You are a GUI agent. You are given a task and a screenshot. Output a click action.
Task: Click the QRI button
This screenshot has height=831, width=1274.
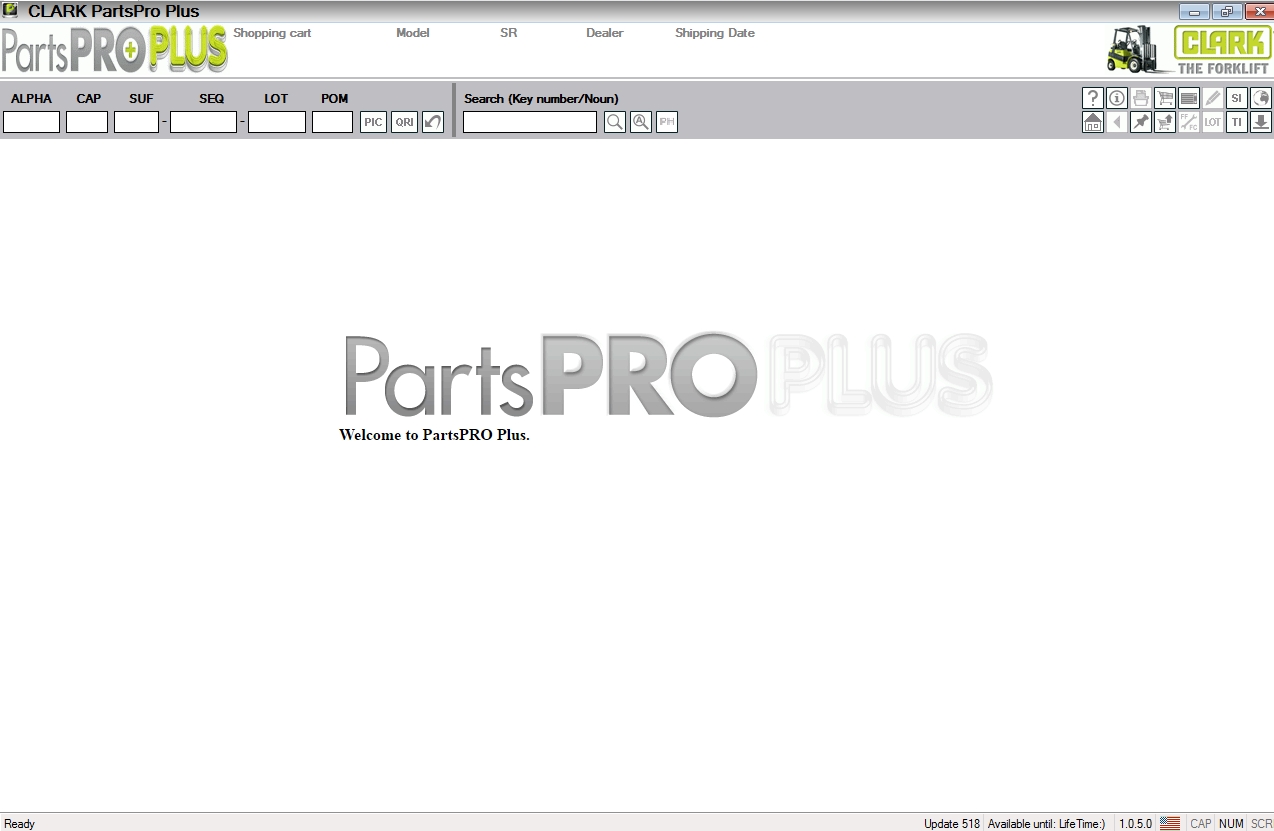pyautogui.click(x=404, y=122)
